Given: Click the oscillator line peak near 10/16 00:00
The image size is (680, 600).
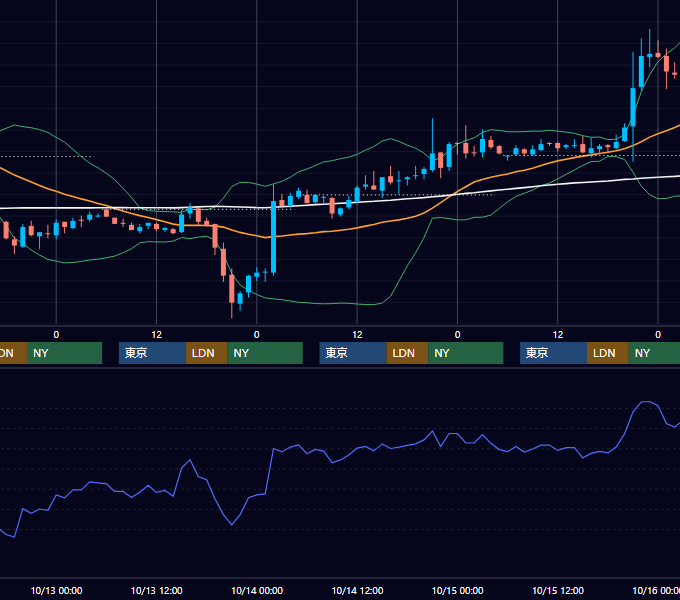Looking at the screenshot, I should click(646, 402).
